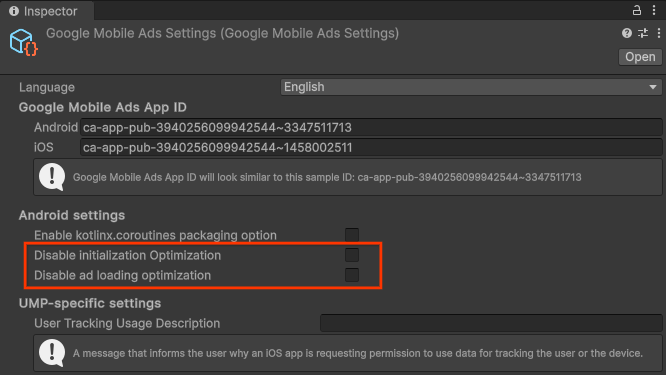Image resolution: width=666 pixels, height=375 pixels.
Task: Click the Open button
Action: click(x=640, y=57)
